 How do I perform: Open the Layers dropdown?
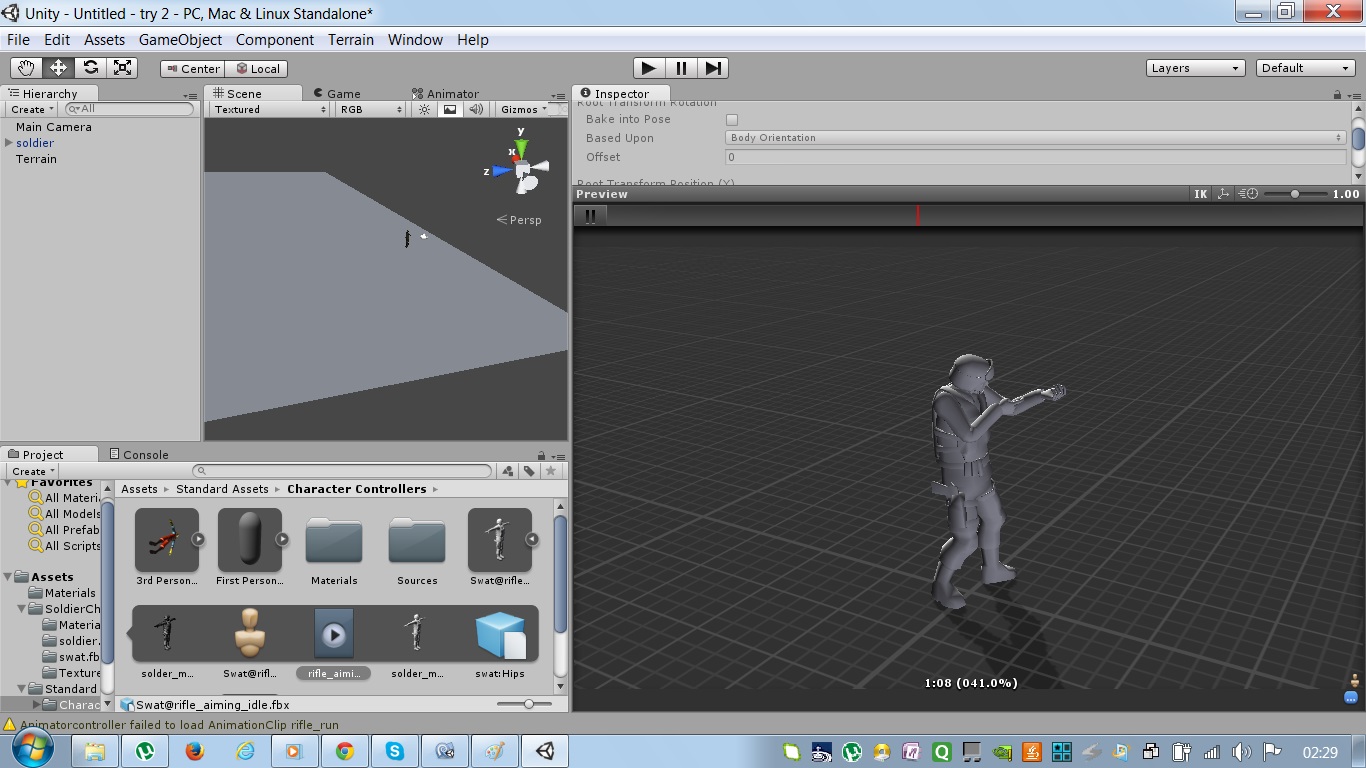click(1195, 68)
